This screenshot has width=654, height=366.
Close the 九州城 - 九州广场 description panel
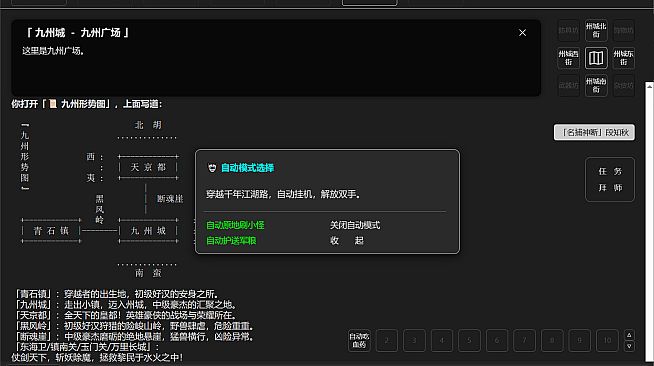coord(522,33)
